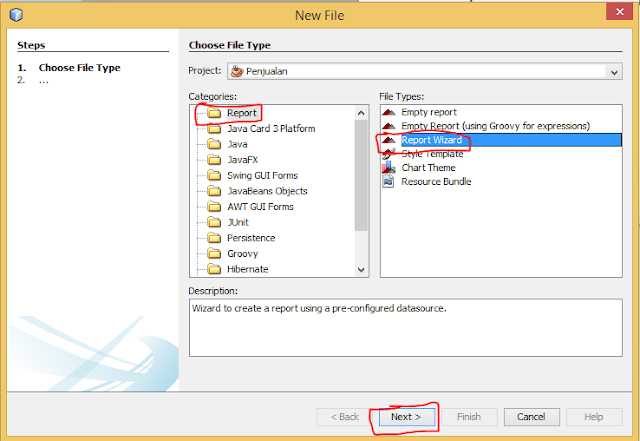Select Swing GUI Forms category
Viewport: 640px width, 441px height.
(262, 176)
